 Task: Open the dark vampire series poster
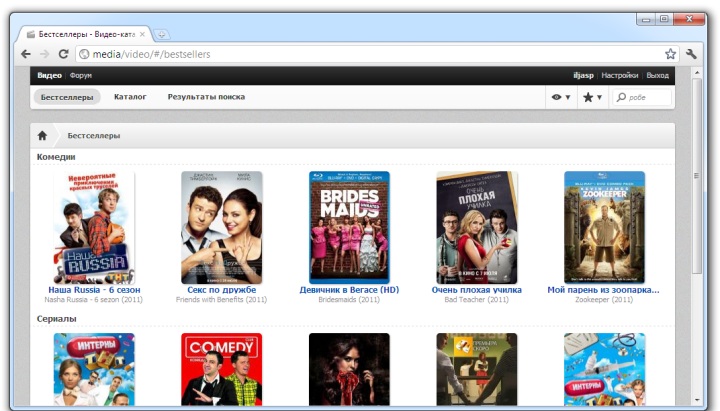pyautogui.click(x=349, y=369)
